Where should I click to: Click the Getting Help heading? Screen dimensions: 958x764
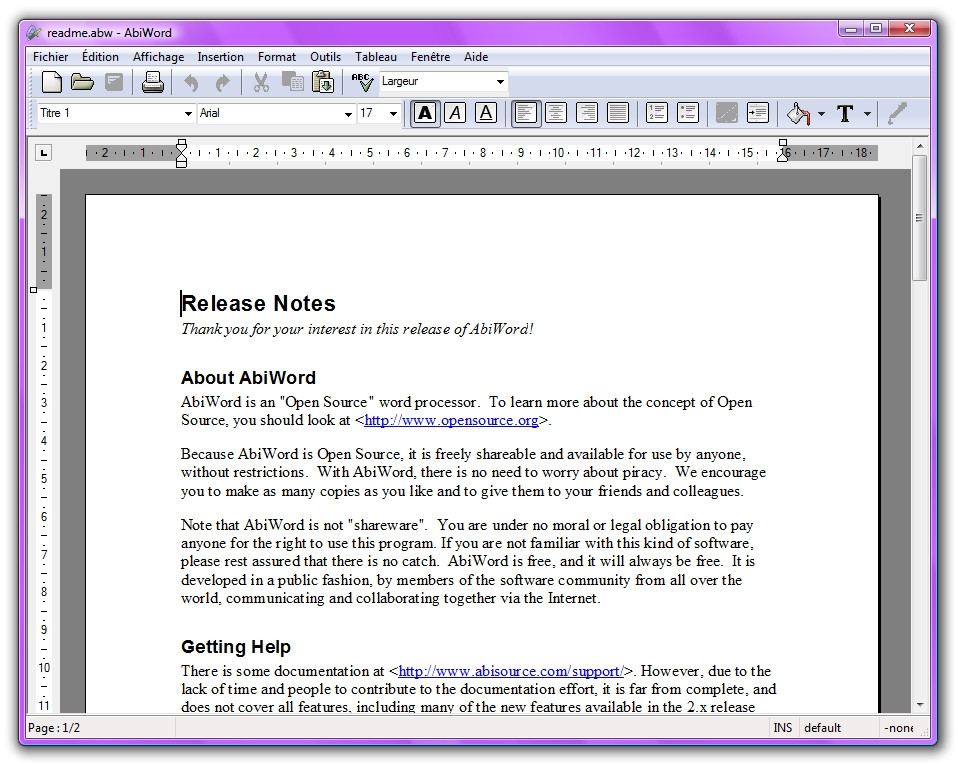[x=236, y=647]
